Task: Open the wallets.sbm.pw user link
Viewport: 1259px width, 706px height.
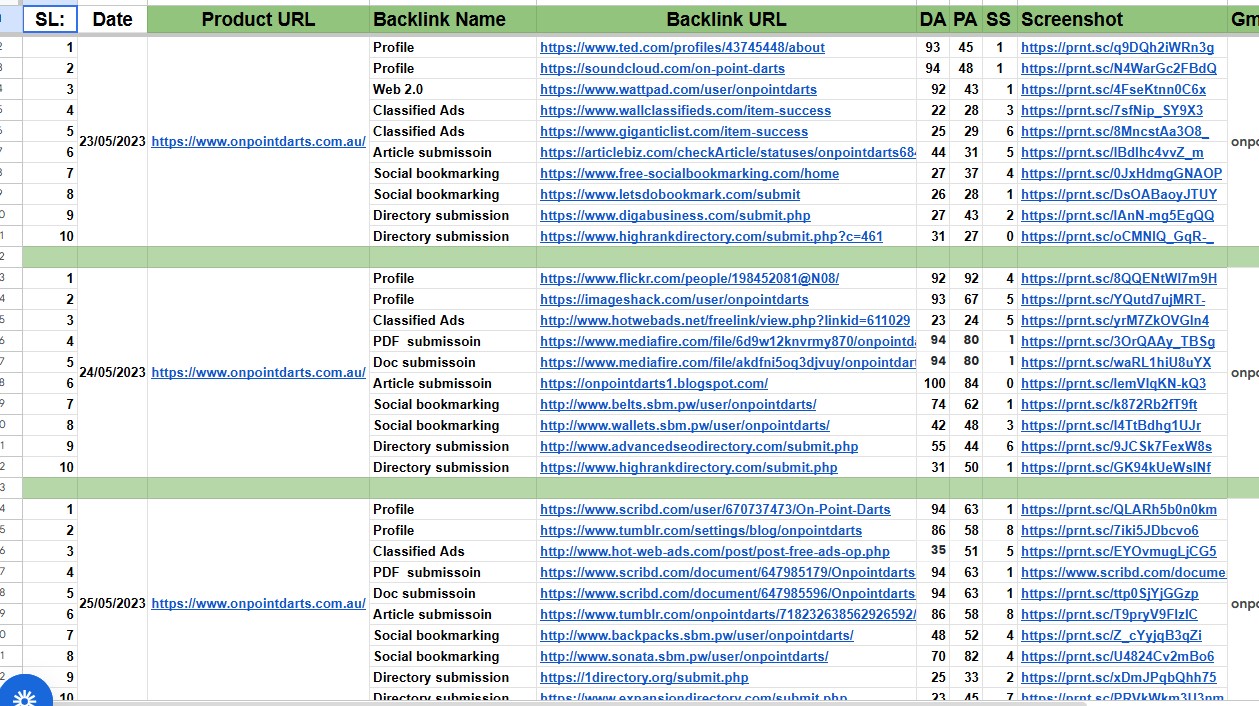Action: point(685,425)
